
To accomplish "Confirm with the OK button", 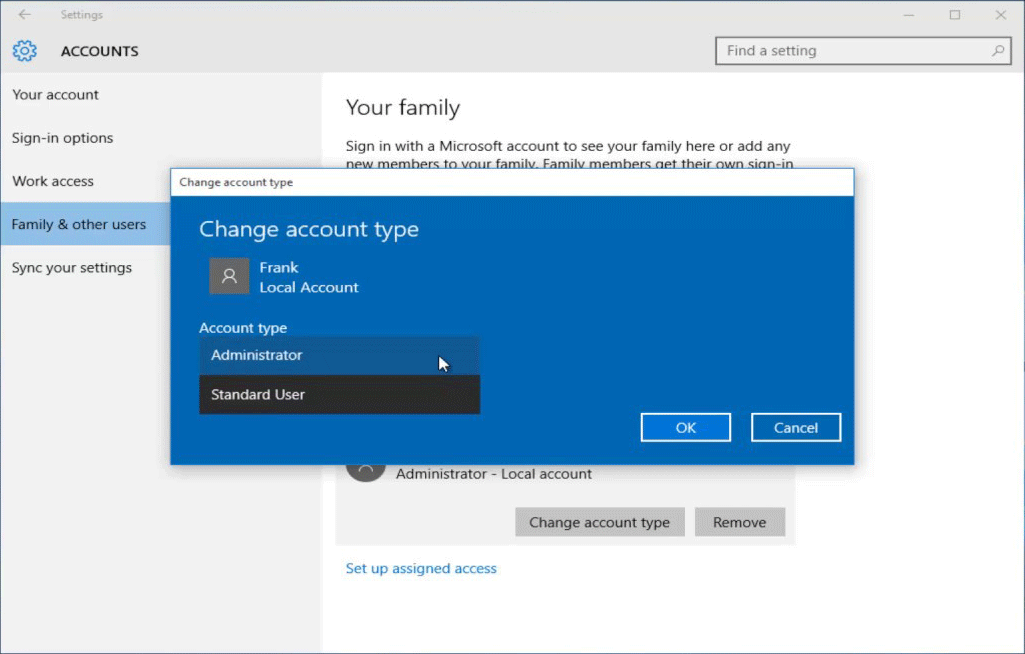I will tap(686, 428).
